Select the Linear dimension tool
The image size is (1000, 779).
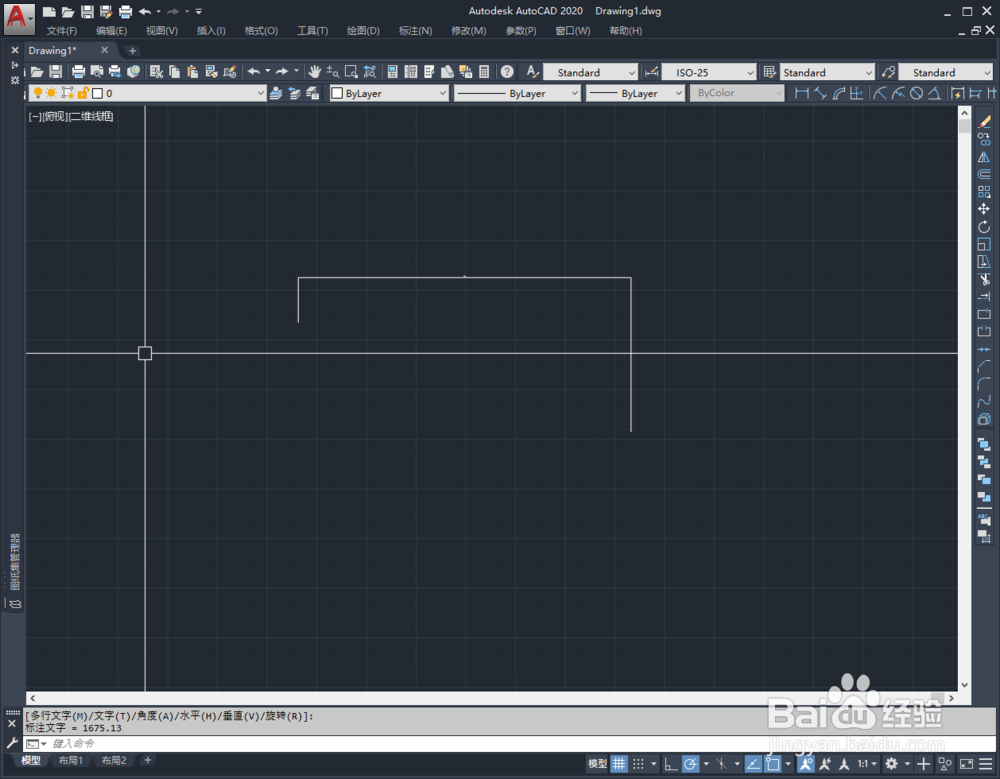click(x=802, y=93)
